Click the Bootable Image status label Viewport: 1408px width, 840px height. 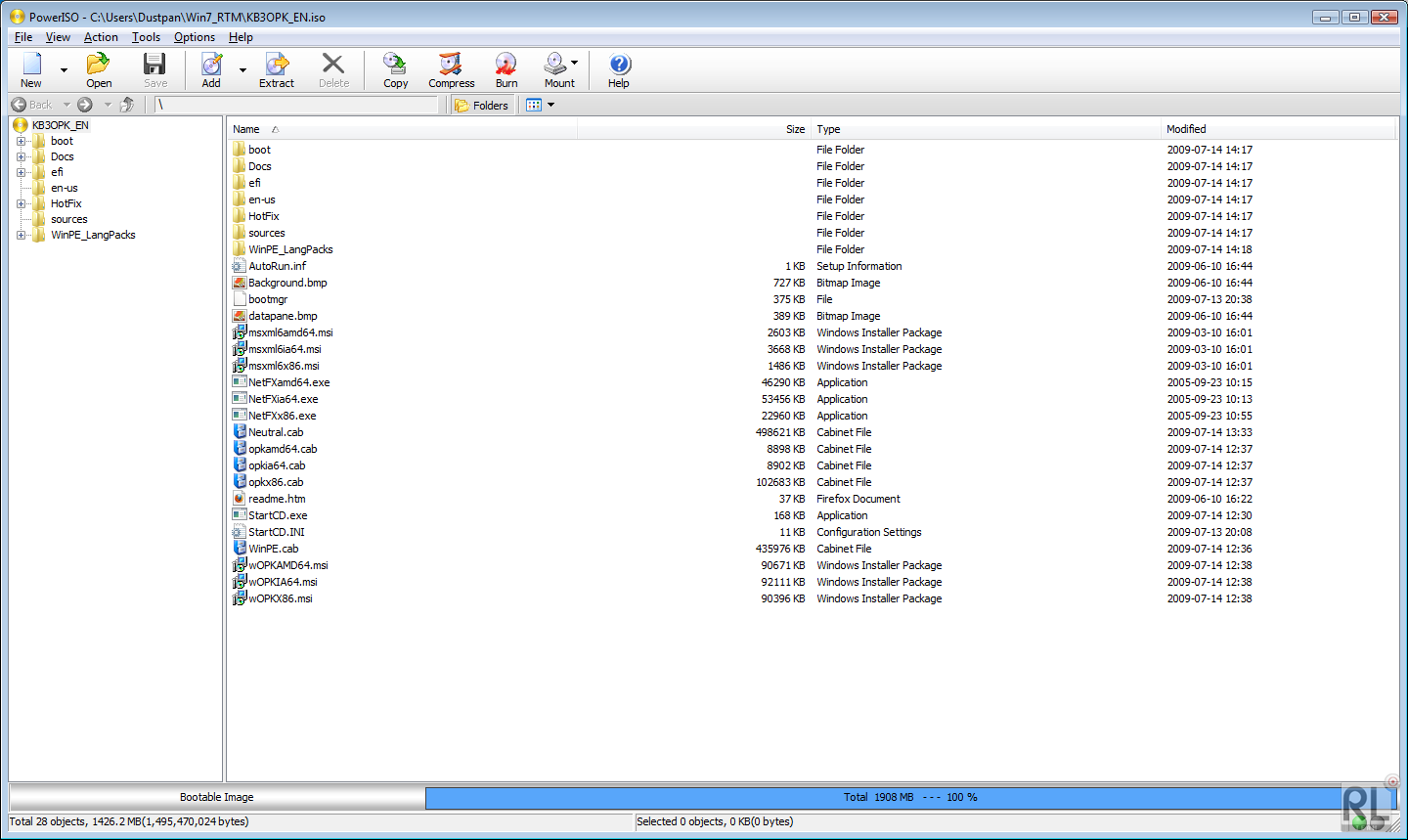[217, 797]
